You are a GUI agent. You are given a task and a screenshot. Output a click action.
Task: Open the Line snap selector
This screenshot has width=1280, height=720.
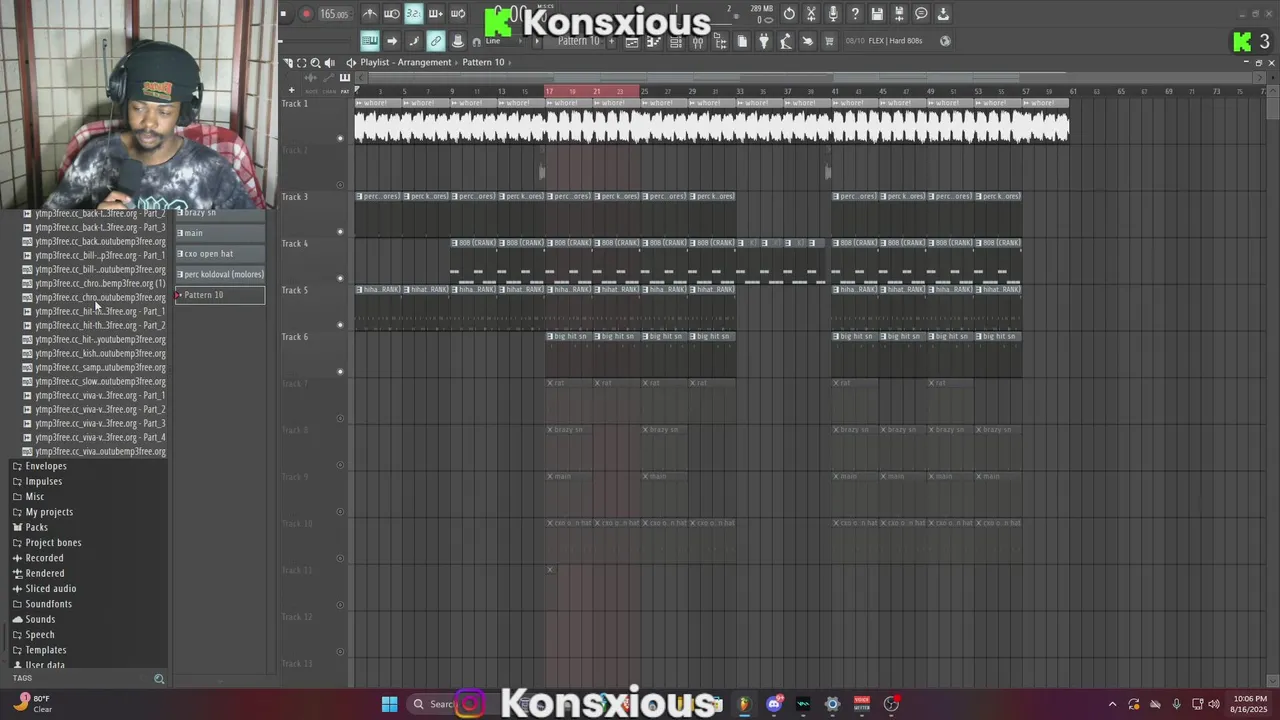point(503,41)
